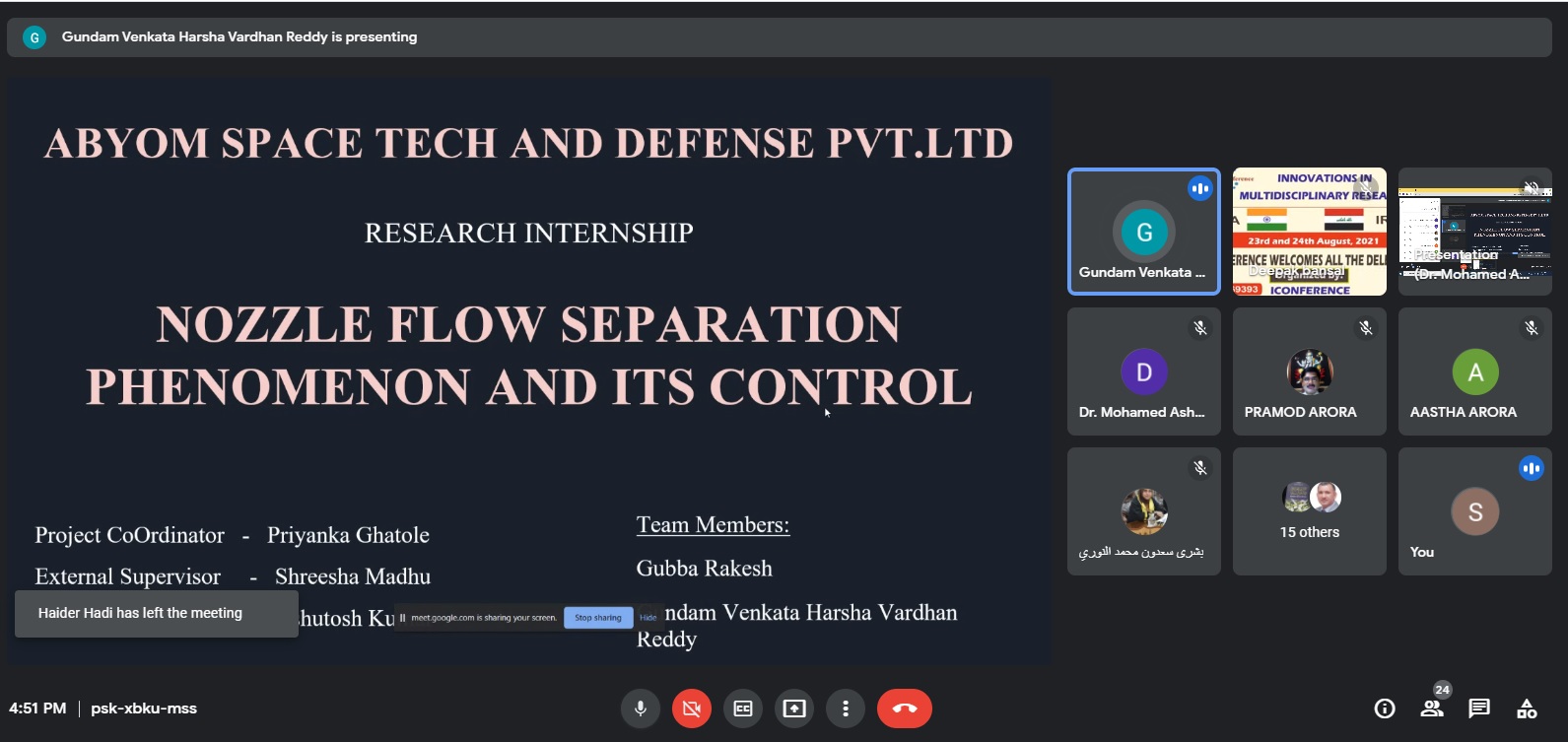
Task: Select Gundam Venkata participant tile
Action: click(1144, 232)
